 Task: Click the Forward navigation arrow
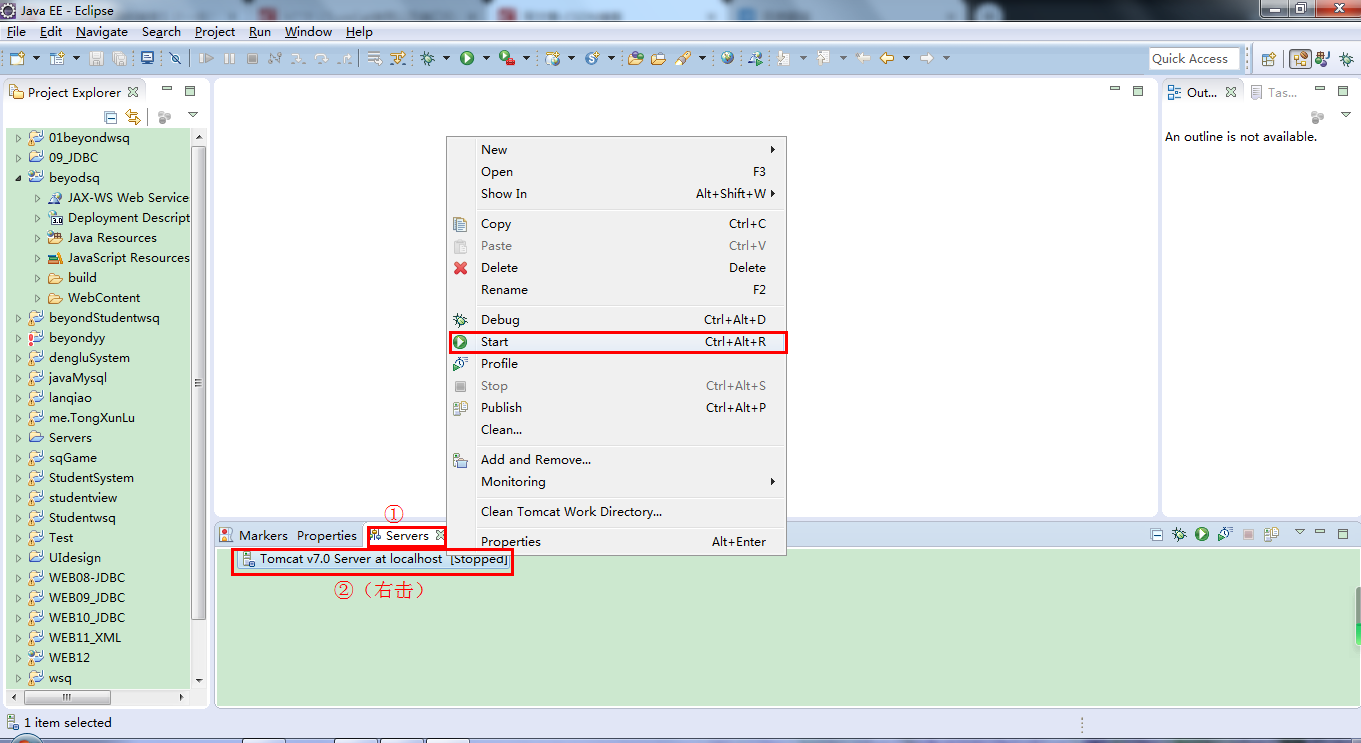pos(926,58)
